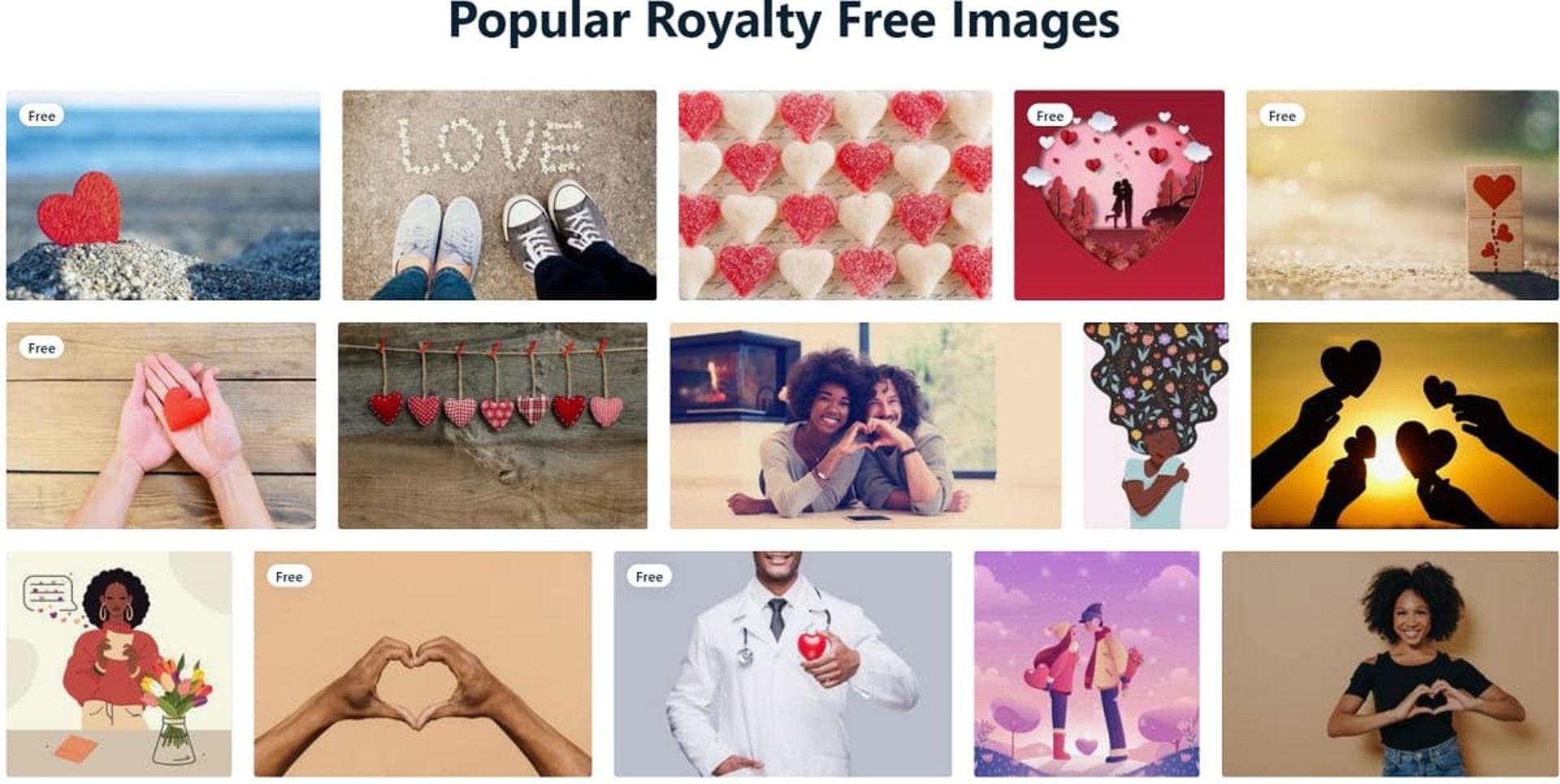The width and height of the screenshot is (1560, 784).
Task: Click the Free badge on heart-shaped hands photo
Action: point(289,577)
